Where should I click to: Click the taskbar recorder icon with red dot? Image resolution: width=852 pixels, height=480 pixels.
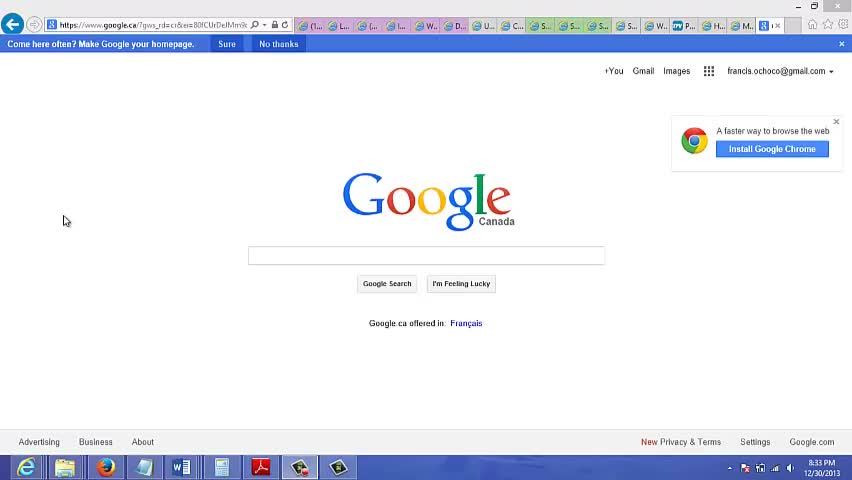point(300,467)
